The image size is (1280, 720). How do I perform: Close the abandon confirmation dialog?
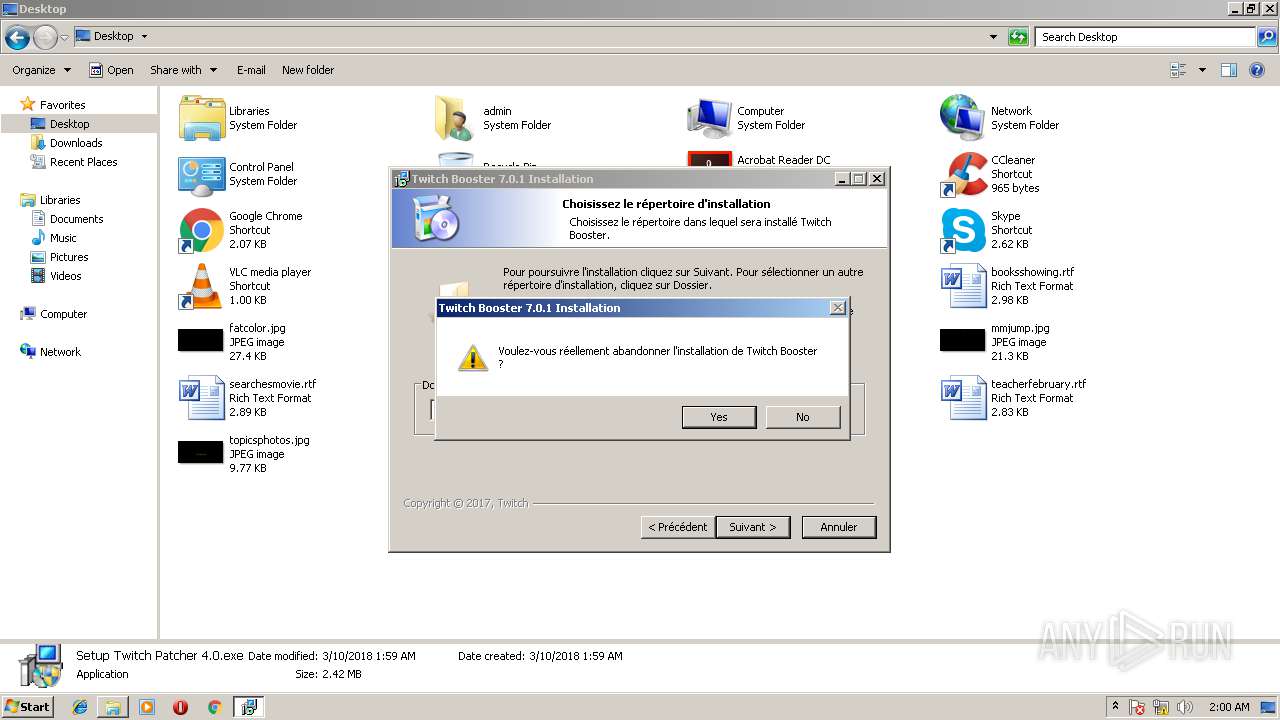(x=838, y=308)
